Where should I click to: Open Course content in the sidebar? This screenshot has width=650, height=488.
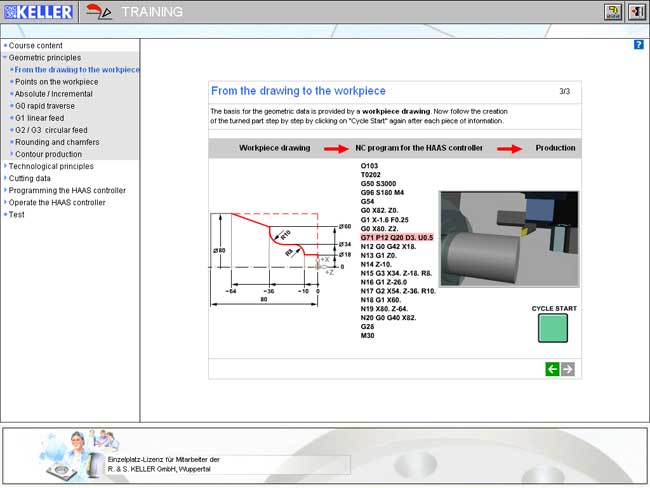point(35,46)
